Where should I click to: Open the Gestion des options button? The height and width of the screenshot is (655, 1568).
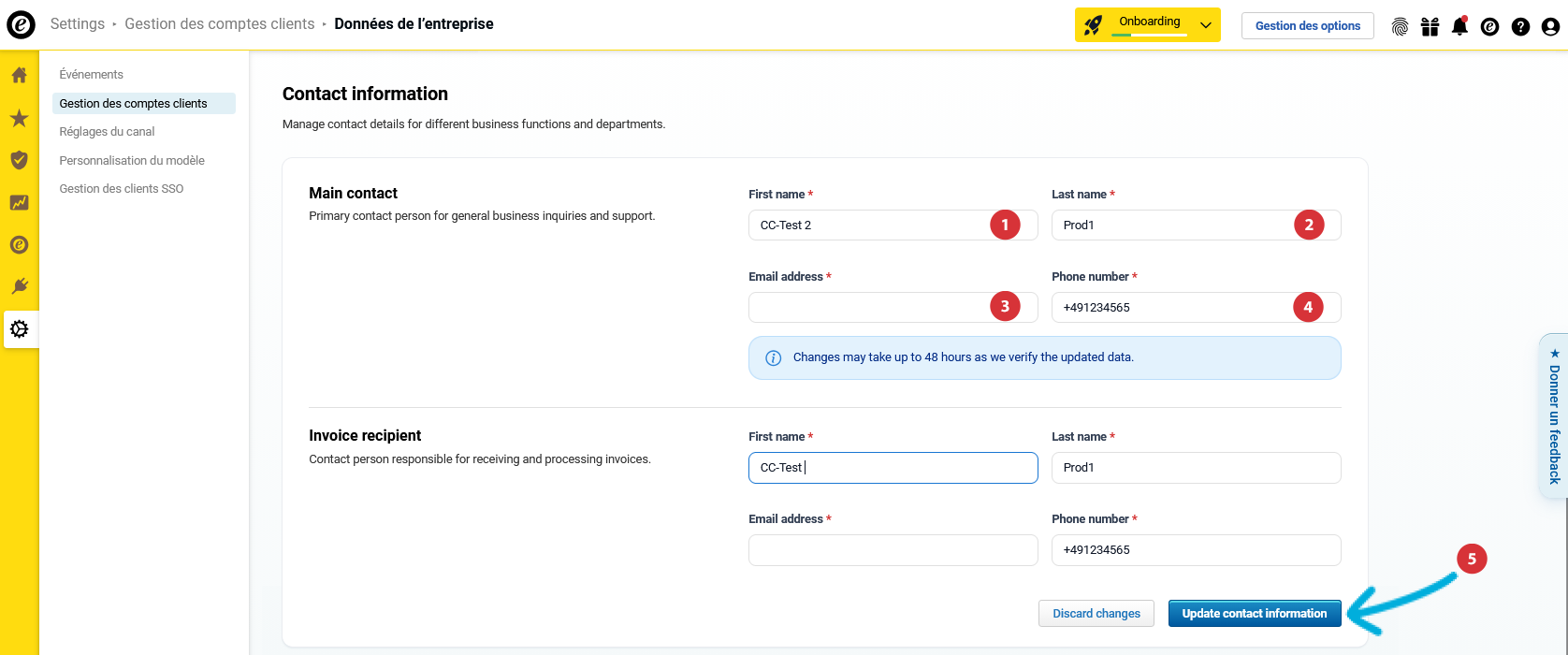click(x=1307, y=26)
